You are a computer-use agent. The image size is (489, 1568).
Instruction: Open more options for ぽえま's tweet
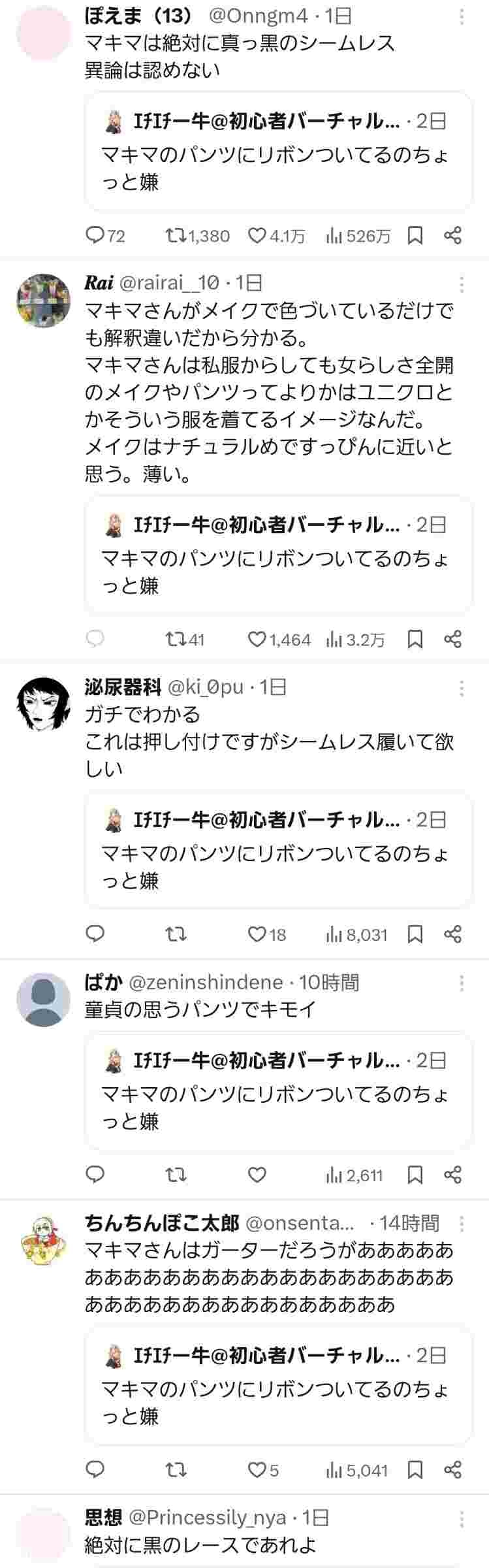tap(462, 16)
